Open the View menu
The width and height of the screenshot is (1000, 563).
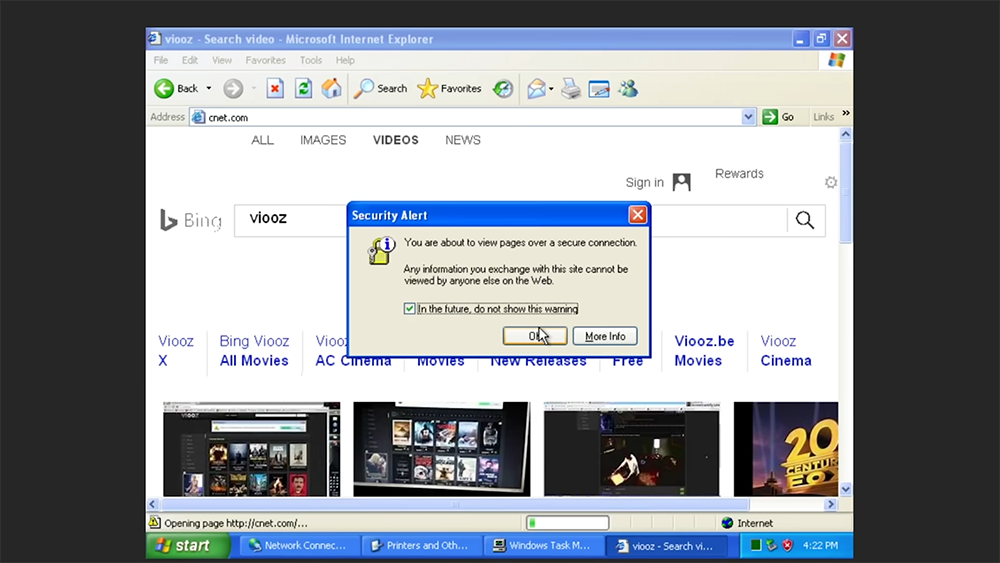coord(222,60)
